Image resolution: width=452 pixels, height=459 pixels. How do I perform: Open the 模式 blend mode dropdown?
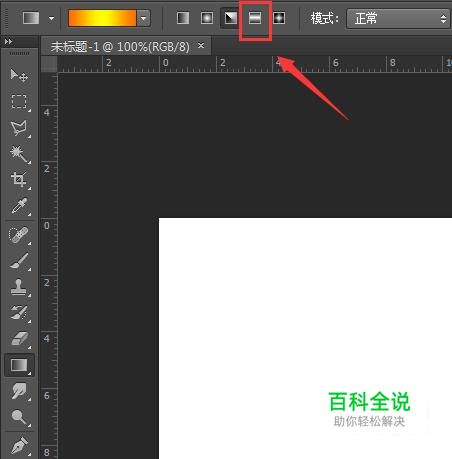click(x=398, y=18)
